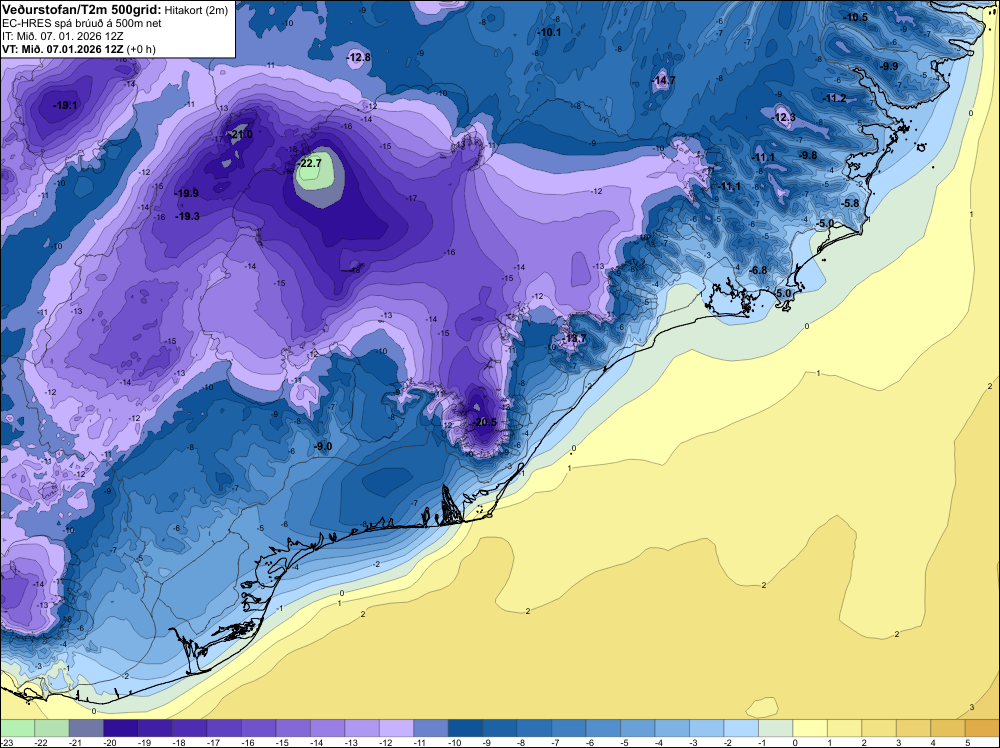Screen dimensions: 1000x748
Task: Select the -5.8 coastal temperature label
Action: tap(850, 203)
